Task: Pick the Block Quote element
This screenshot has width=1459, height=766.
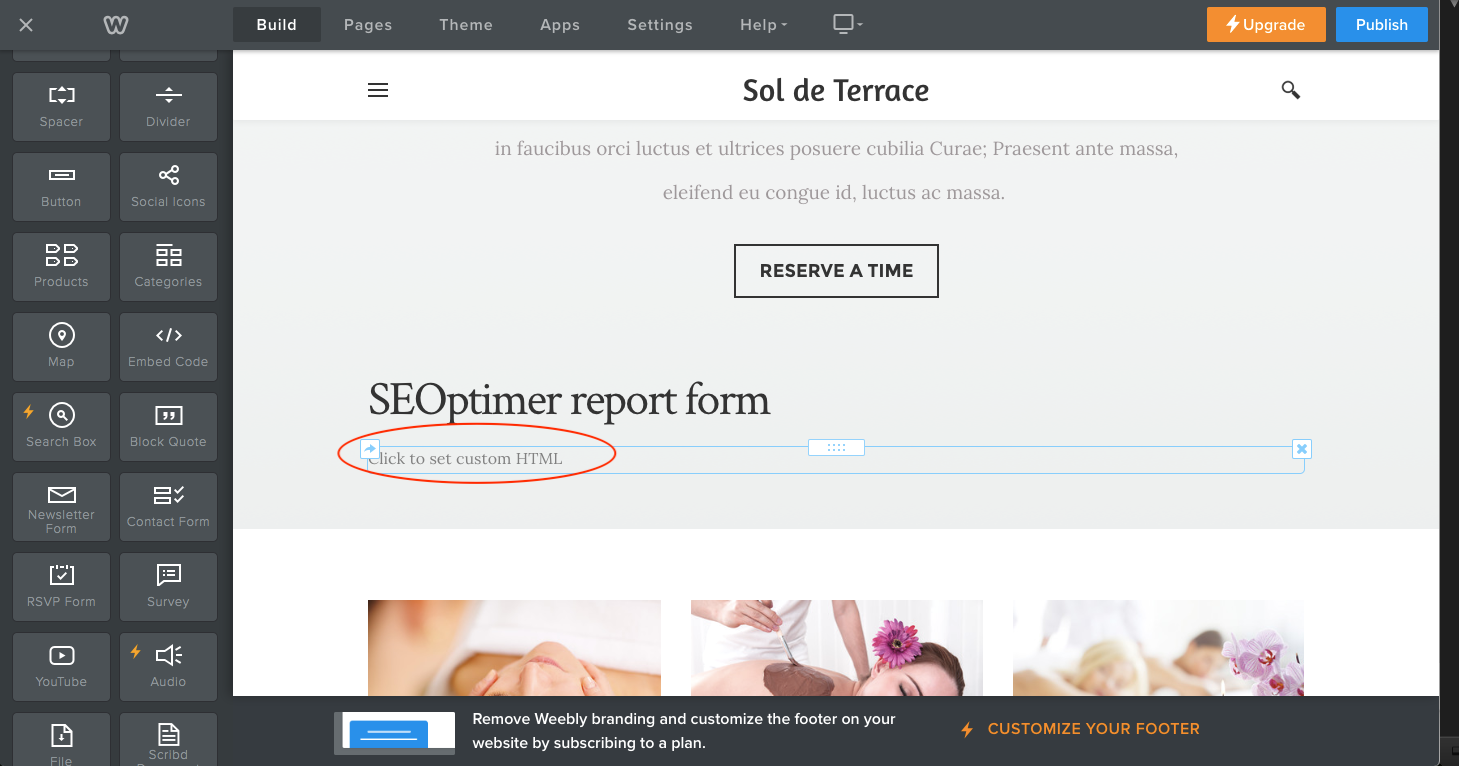Action: point(168,426)
